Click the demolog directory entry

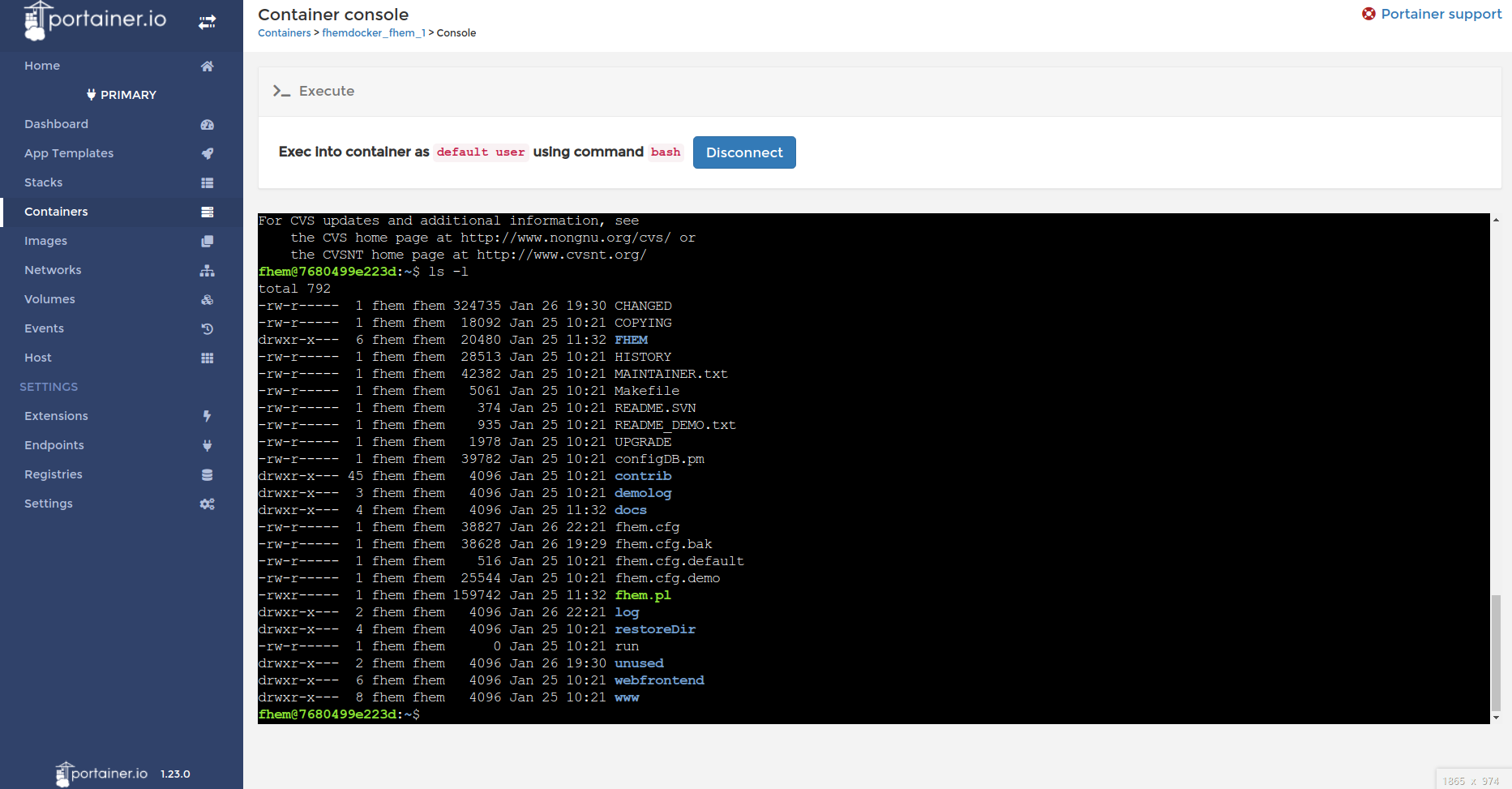tap(643, 493)
